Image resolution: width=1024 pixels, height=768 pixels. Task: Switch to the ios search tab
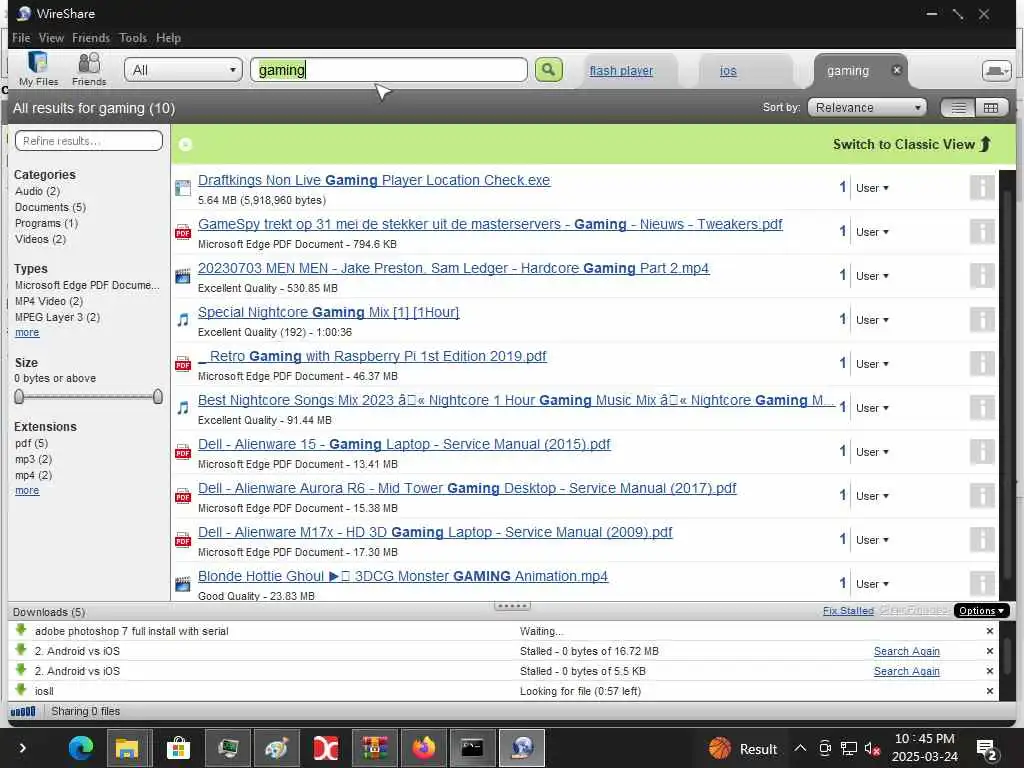pos(728,71)
